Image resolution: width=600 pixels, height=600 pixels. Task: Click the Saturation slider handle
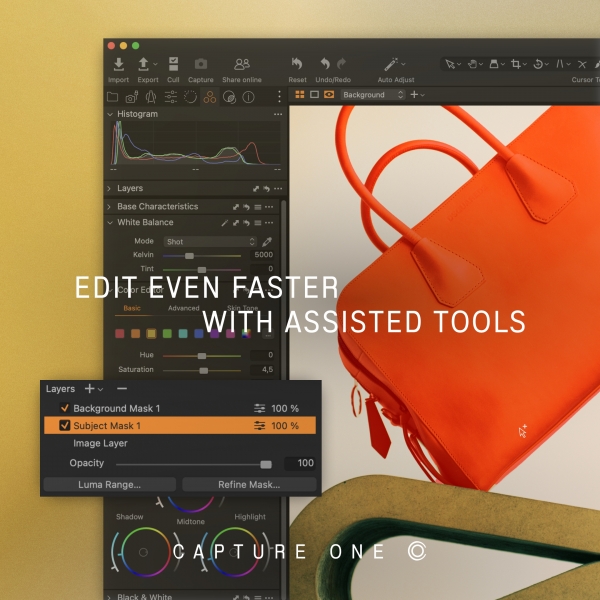204,370
